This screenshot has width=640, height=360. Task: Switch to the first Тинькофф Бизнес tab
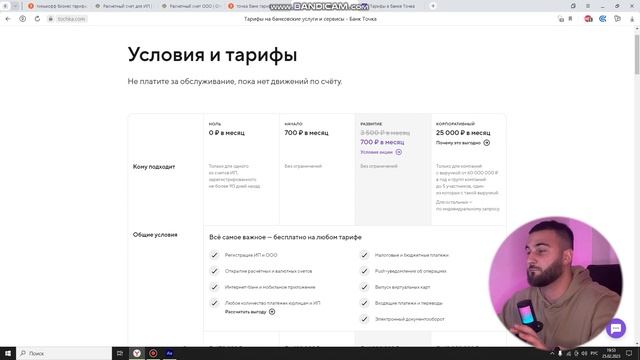(58, 6)
